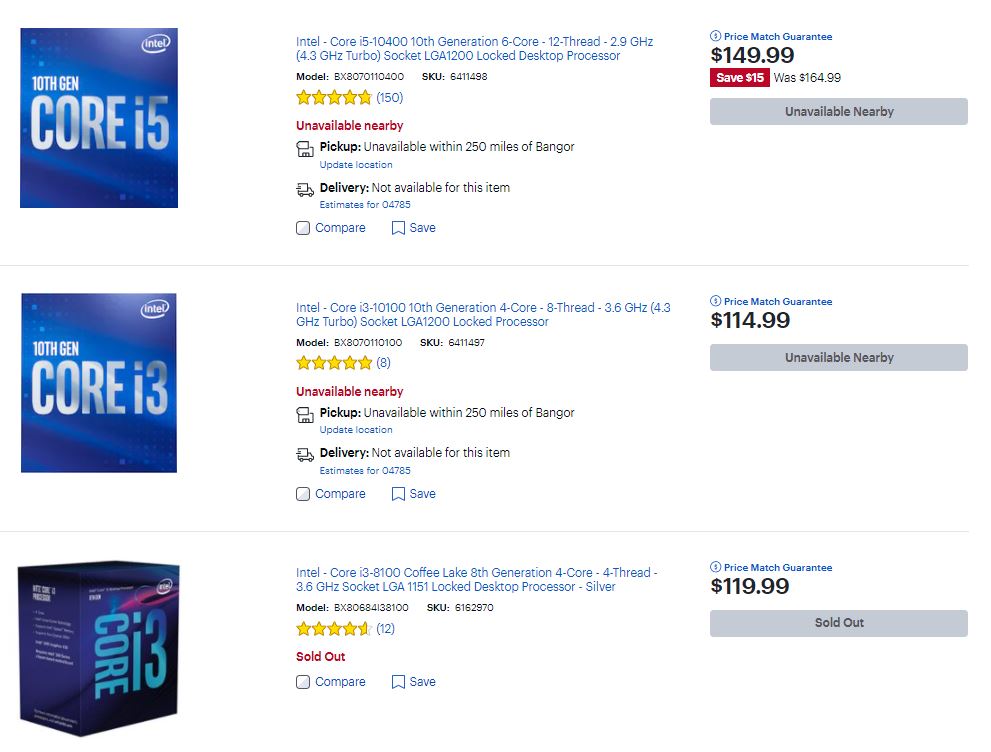Click the star rating of the Core i5-10400
Viewport: 991px width, 752px height.
tap(334, 97)
